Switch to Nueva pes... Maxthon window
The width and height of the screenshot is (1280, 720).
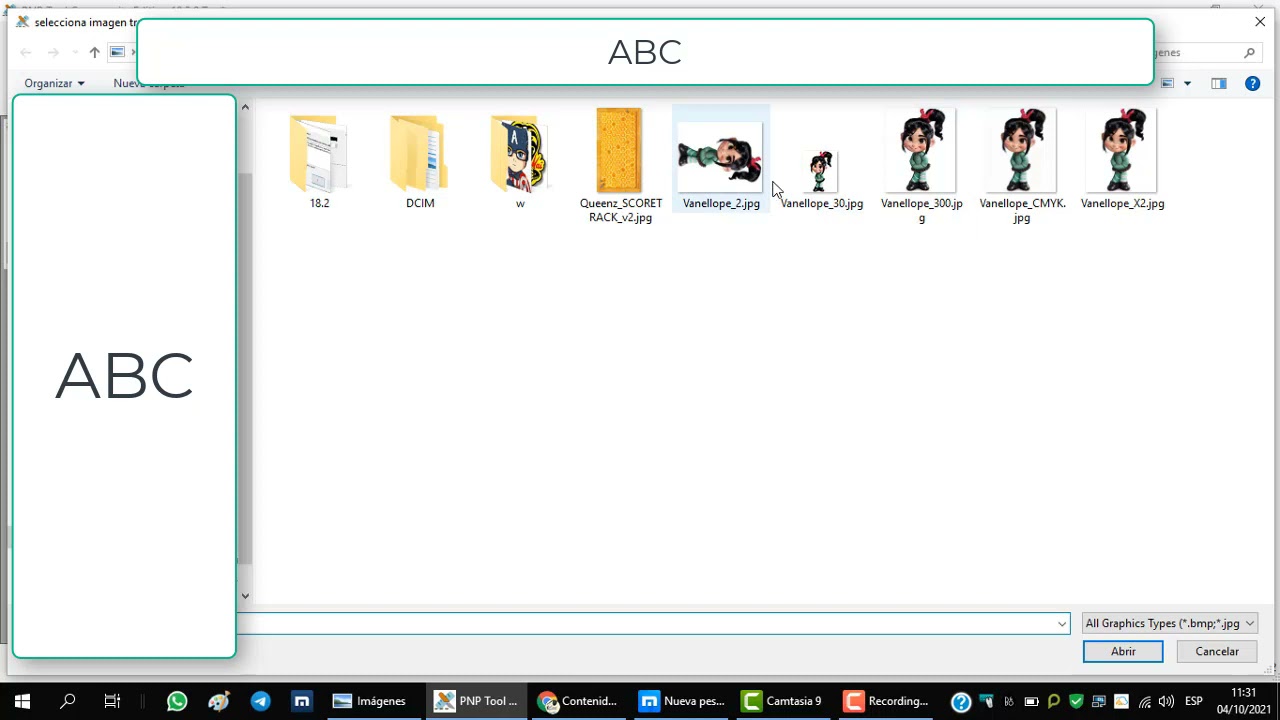(x=682, y=701)
